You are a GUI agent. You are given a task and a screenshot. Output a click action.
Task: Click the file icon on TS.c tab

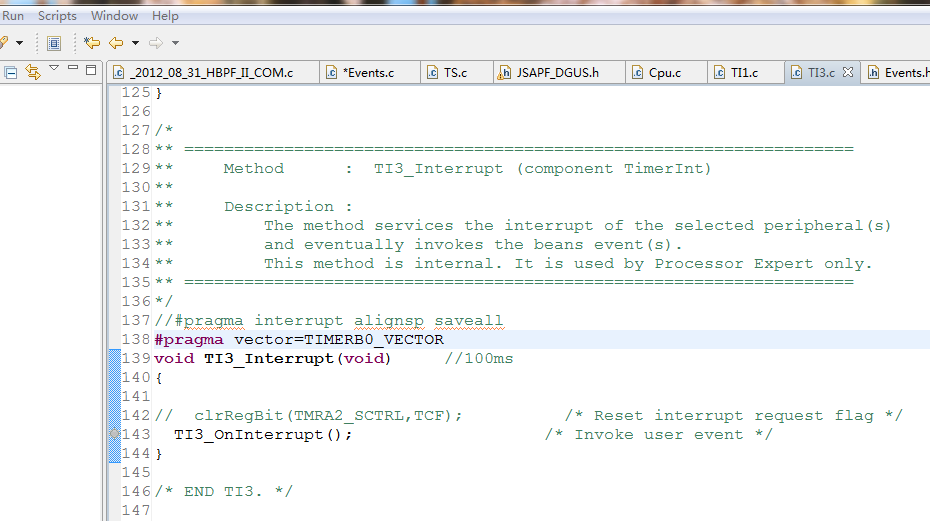pos(433,72)
